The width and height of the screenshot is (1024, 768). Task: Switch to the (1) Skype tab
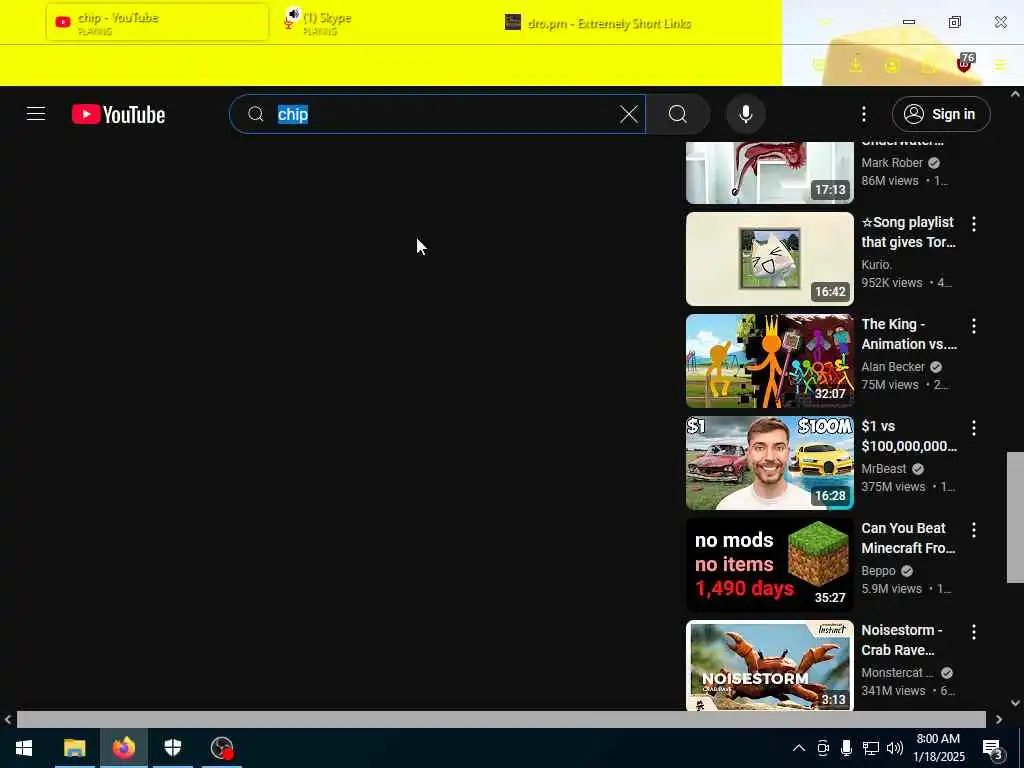pos(385,22)
